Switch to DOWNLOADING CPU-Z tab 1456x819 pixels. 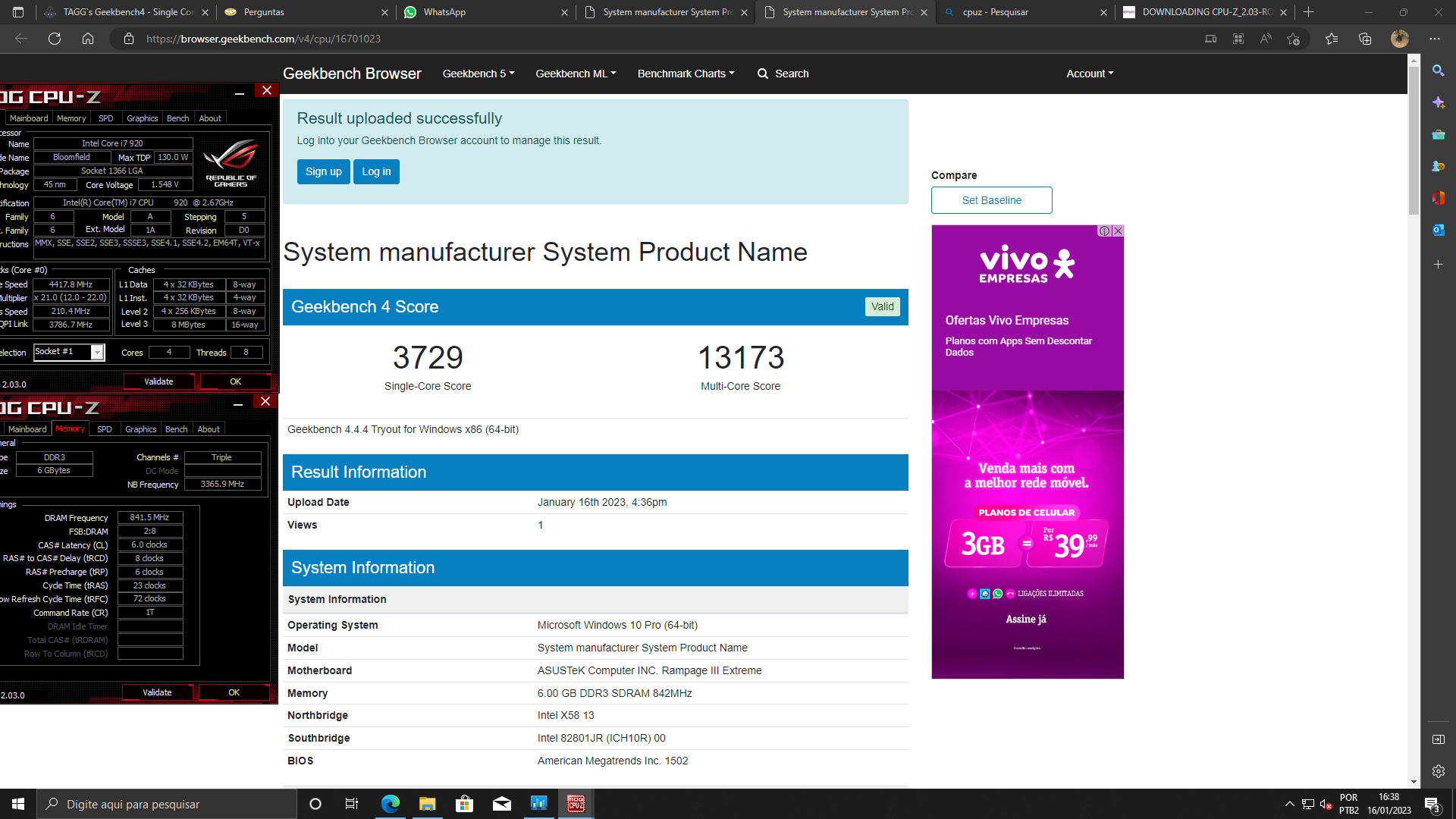[1203, 12]
